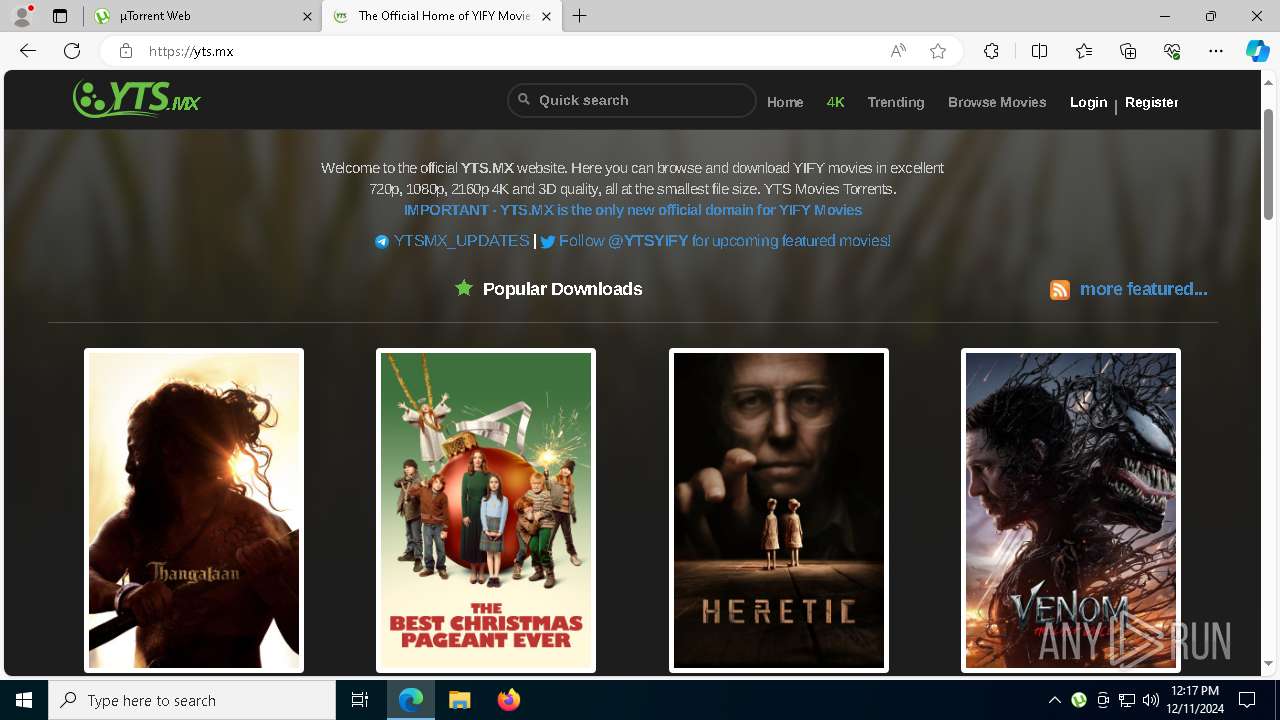Click the IMPORTANT official domain notice

[633, 210]
